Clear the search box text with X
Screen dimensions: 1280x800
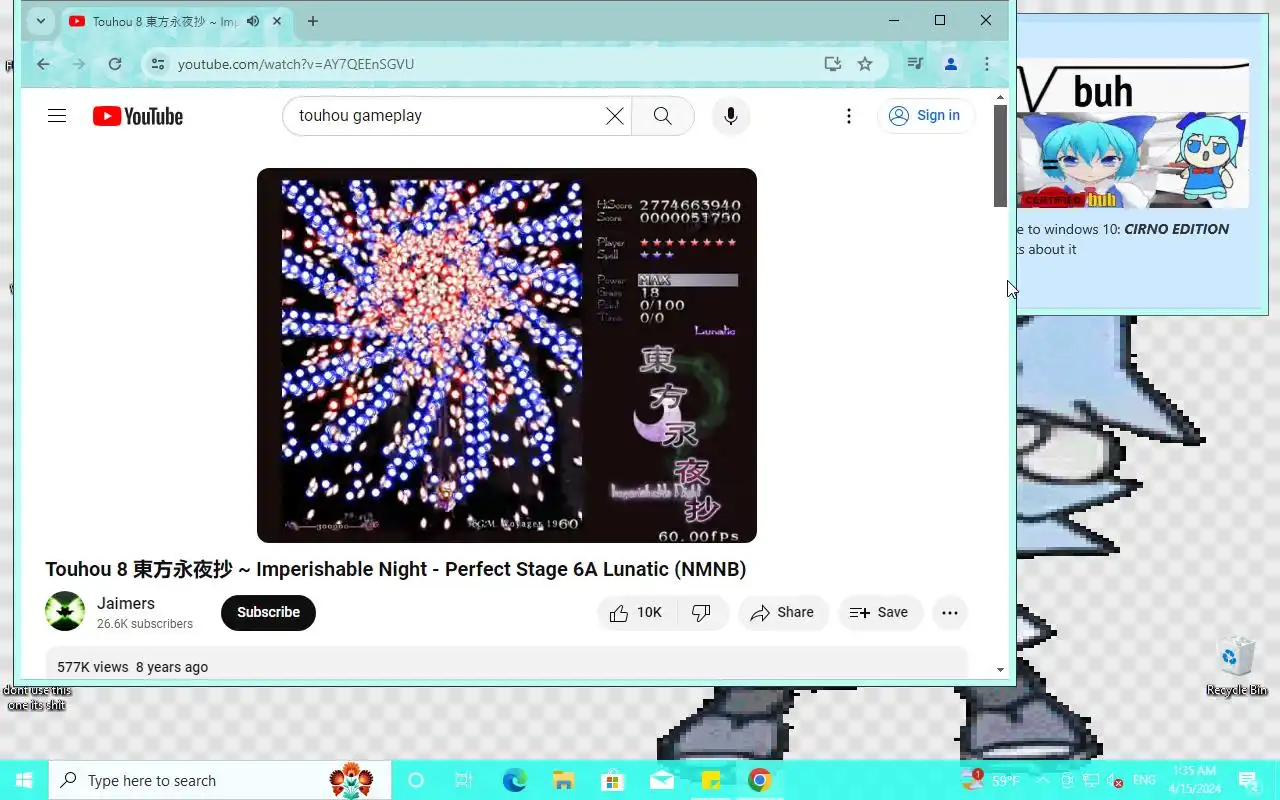click(x=615, y=116)
